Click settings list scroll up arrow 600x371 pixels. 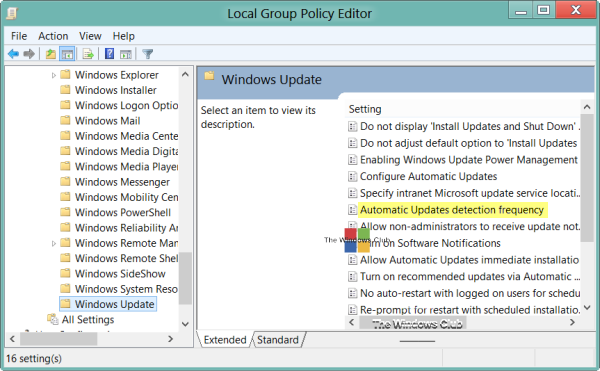click(587, 107)
